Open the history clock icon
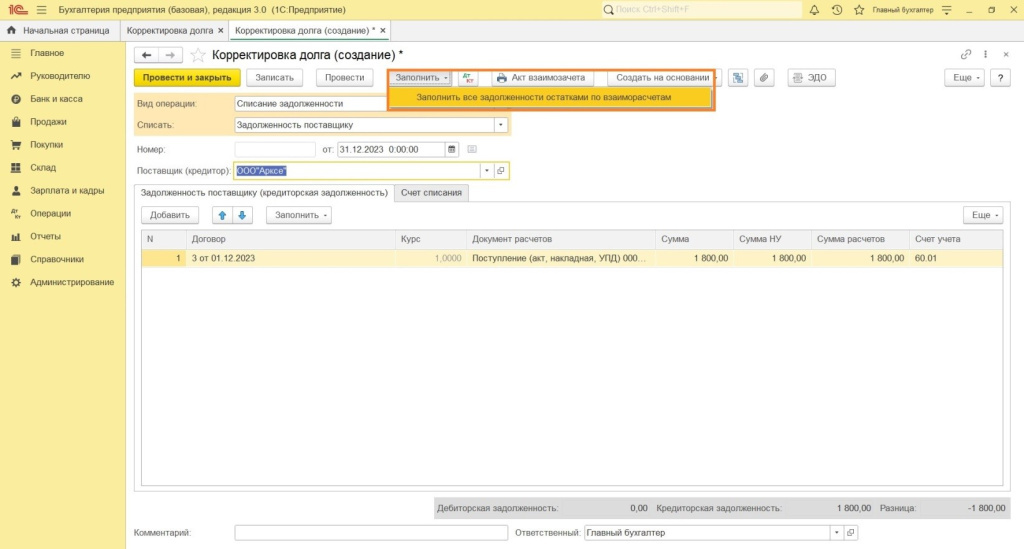Viewport: 1024px width, 549px height. pos(837,10)
